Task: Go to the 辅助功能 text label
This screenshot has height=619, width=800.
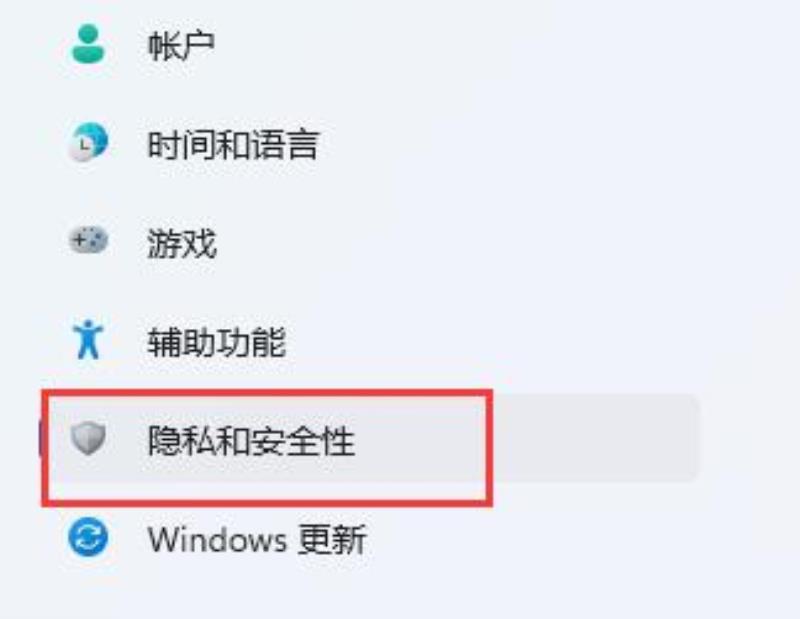Action: coord(216,342)
